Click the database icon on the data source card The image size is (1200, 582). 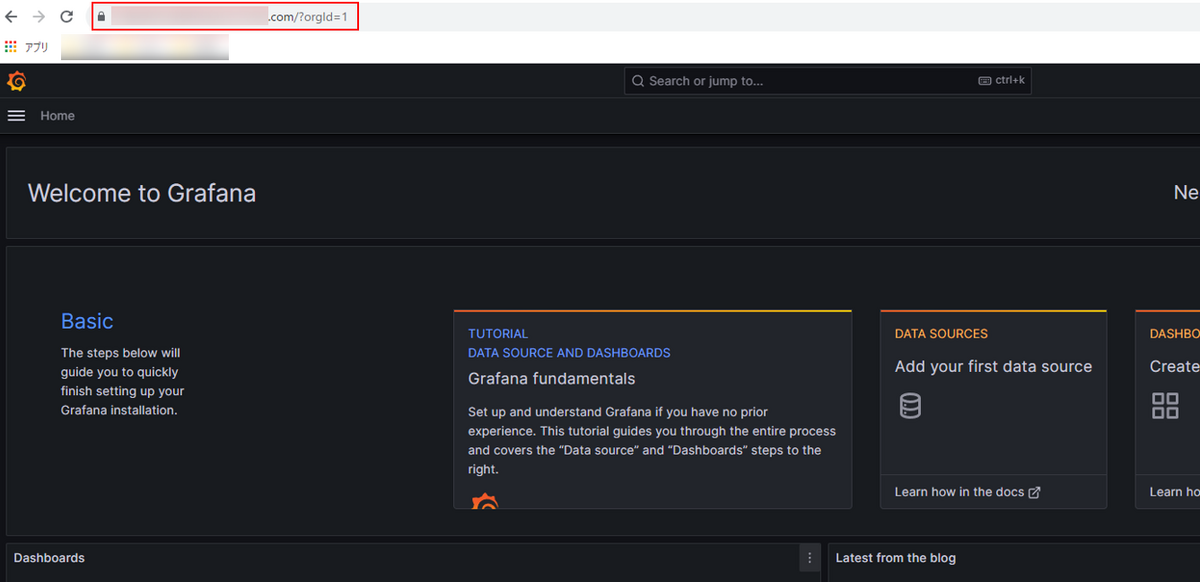910,405
